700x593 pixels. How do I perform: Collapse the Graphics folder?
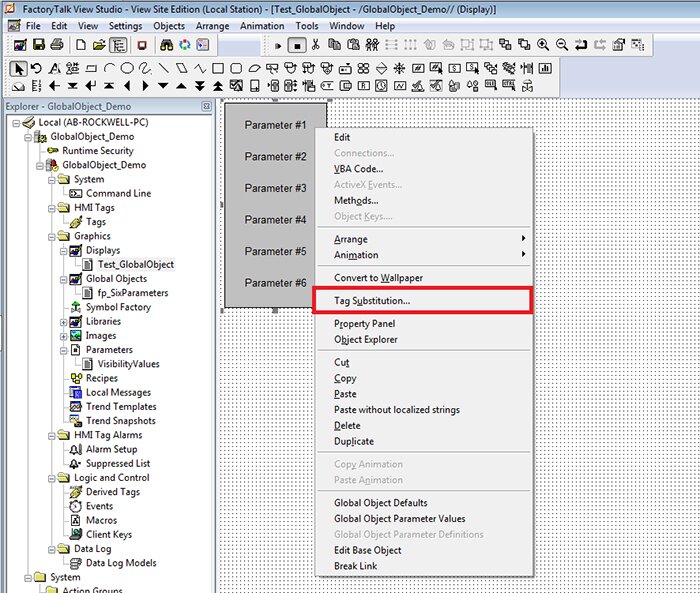click(x=52, y=237)
